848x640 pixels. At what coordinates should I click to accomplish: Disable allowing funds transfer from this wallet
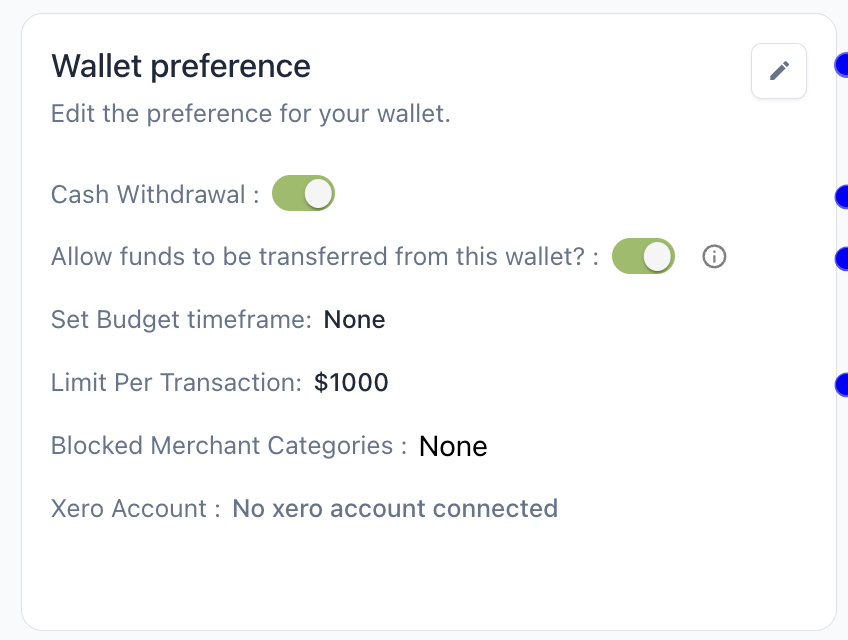pos(643,256)
